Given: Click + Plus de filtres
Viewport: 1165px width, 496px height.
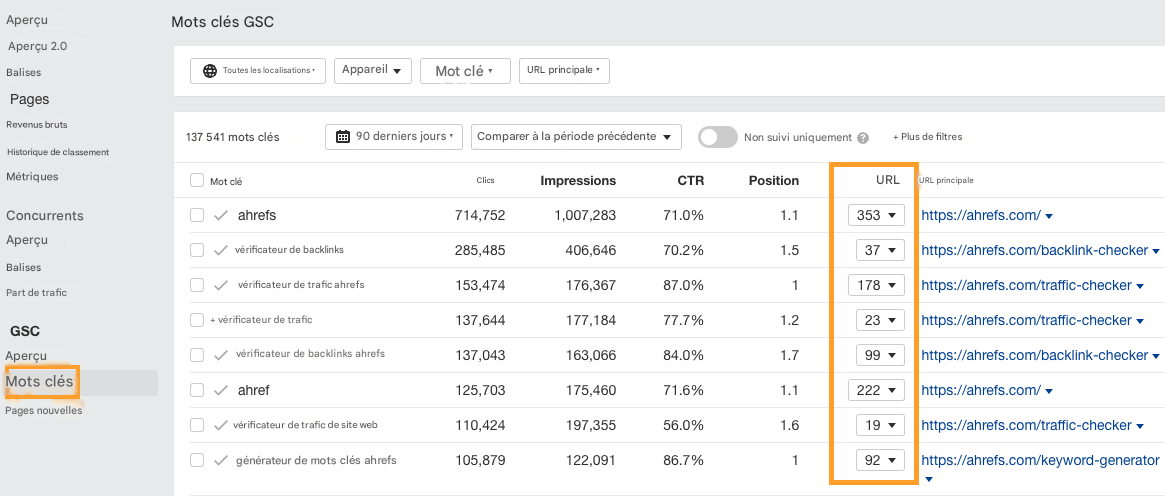Looking at the screenshot, I should (x=927, y=137).
